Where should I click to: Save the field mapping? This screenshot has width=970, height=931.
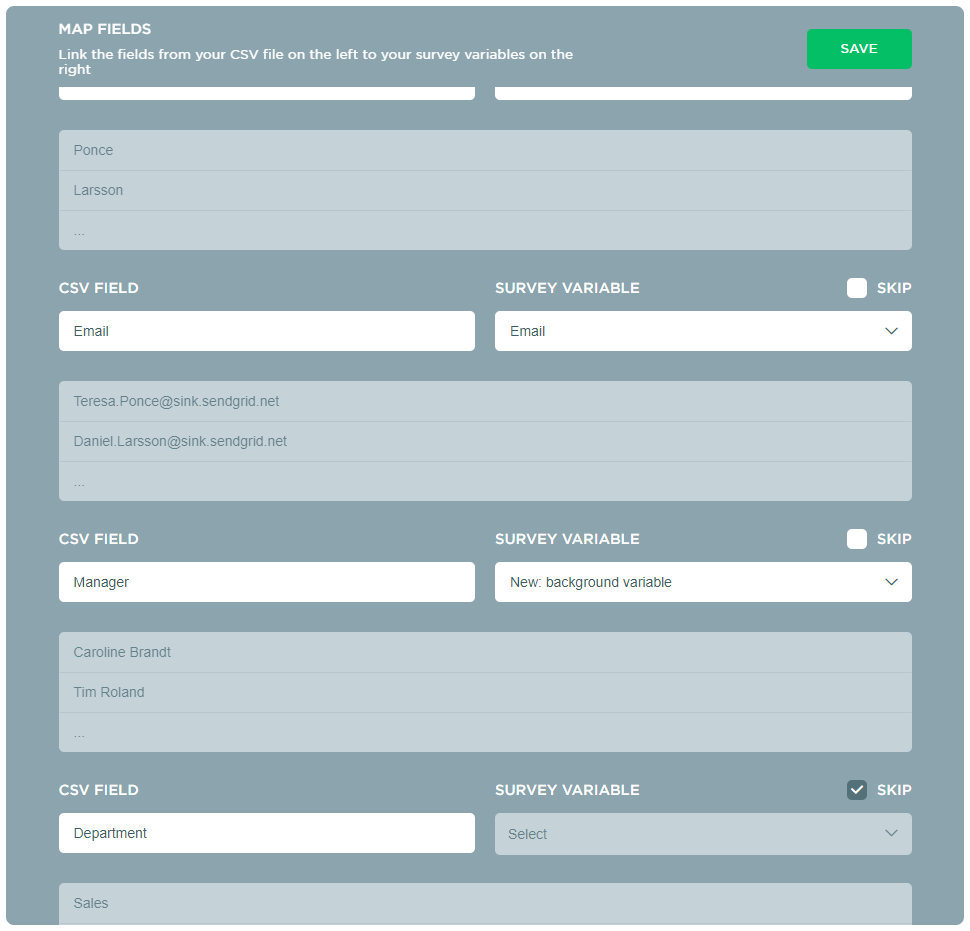click(859, 49)
